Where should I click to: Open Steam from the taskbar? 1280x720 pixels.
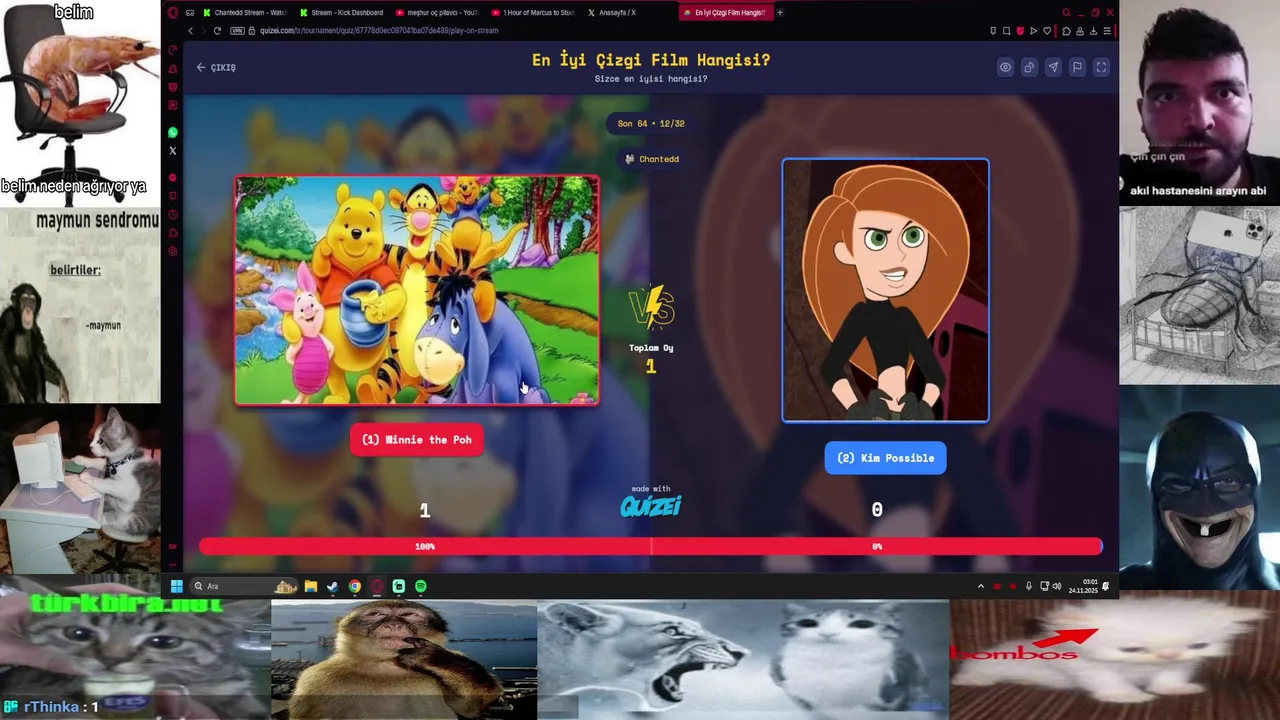tap(332, 586)
